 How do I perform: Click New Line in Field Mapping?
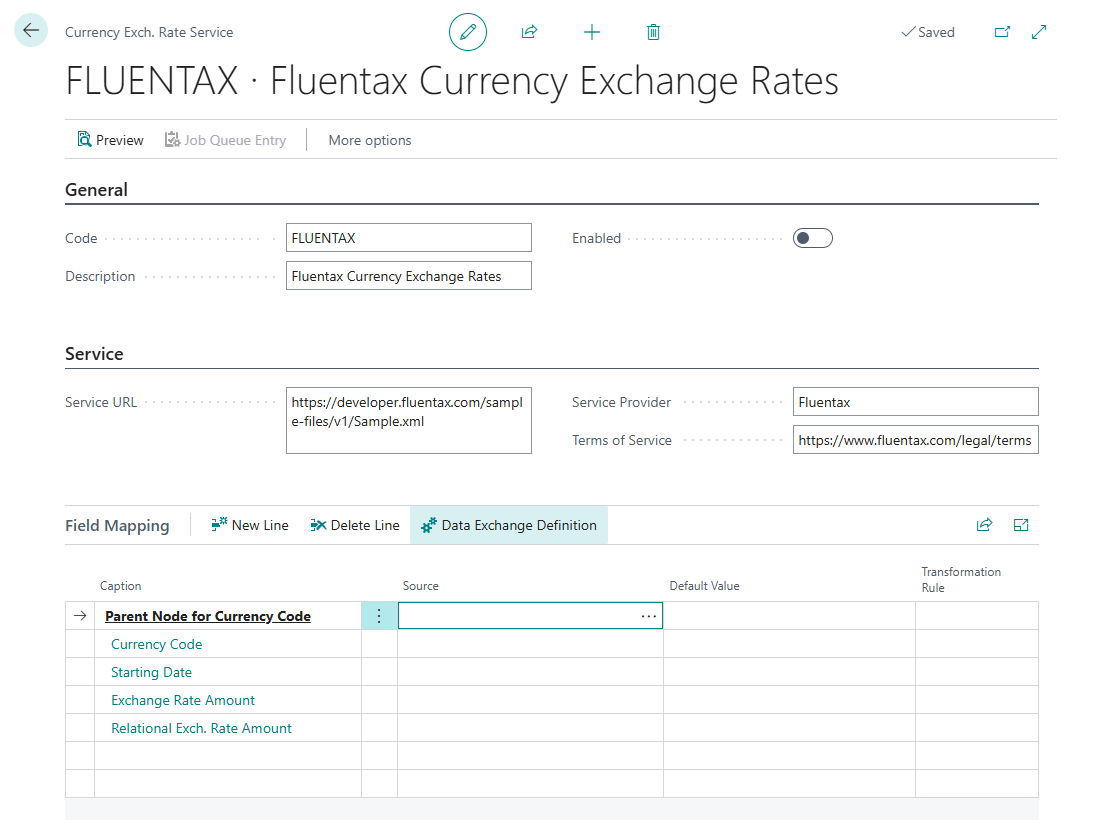[x=250, y=525]
